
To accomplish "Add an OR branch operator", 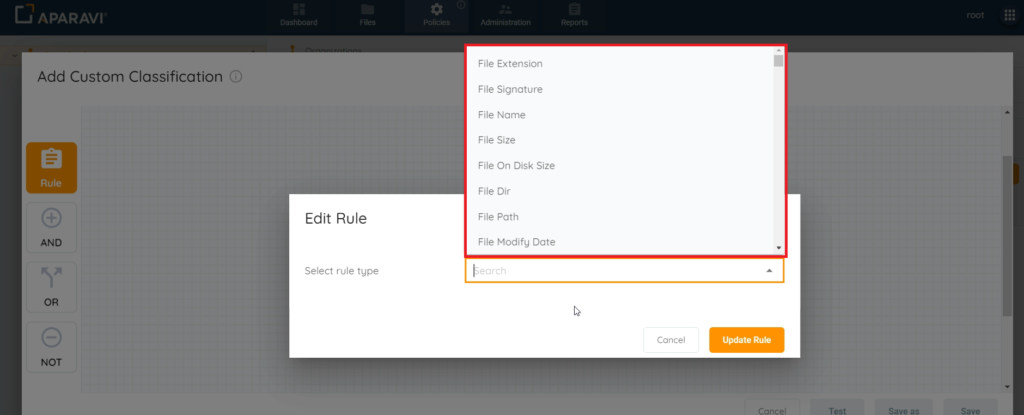I will [x=52, y=288].
